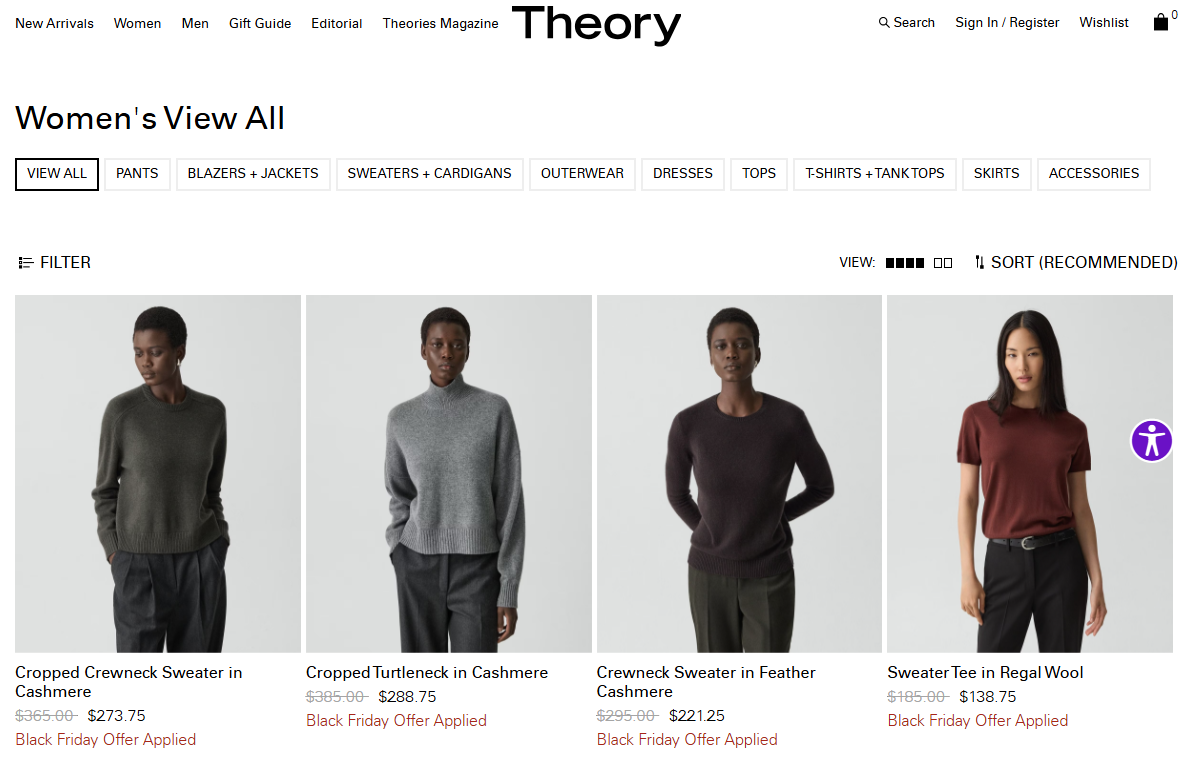Click Sign In / Register link
The height and width of the screenshot is (761, 1186).
pos(1007,23)
